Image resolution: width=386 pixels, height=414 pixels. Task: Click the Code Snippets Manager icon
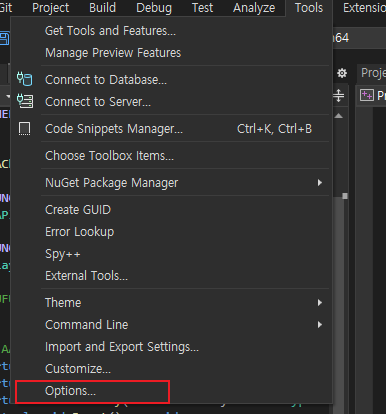click(x=24, y=129)
